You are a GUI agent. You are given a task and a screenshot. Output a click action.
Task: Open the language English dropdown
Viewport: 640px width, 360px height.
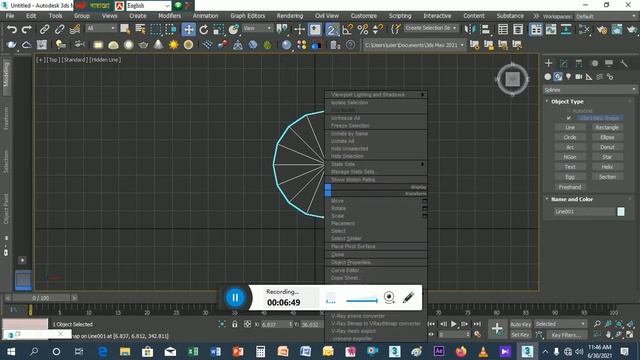148,6
